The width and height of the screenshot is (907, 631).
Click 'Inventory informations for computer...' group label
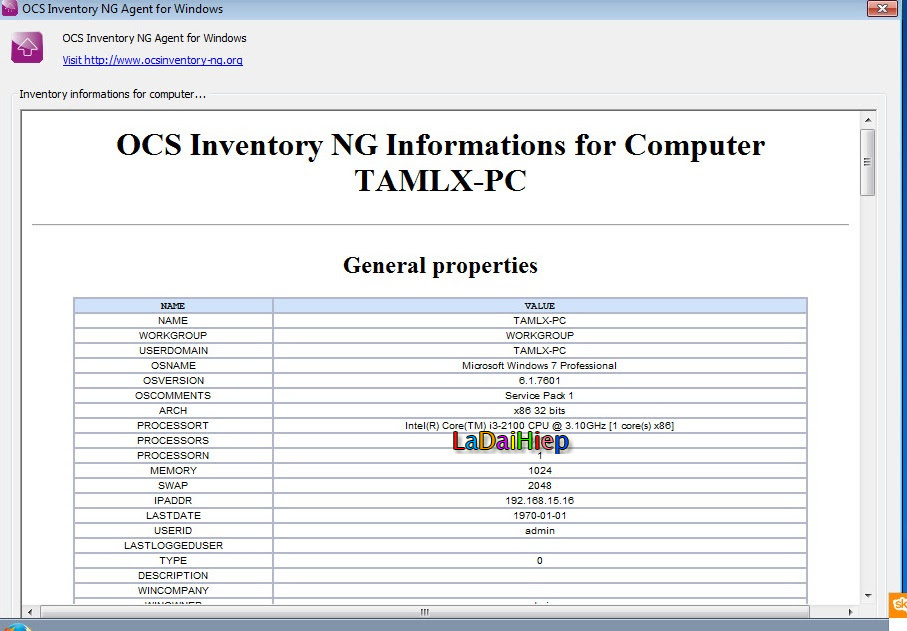[112, 94]
